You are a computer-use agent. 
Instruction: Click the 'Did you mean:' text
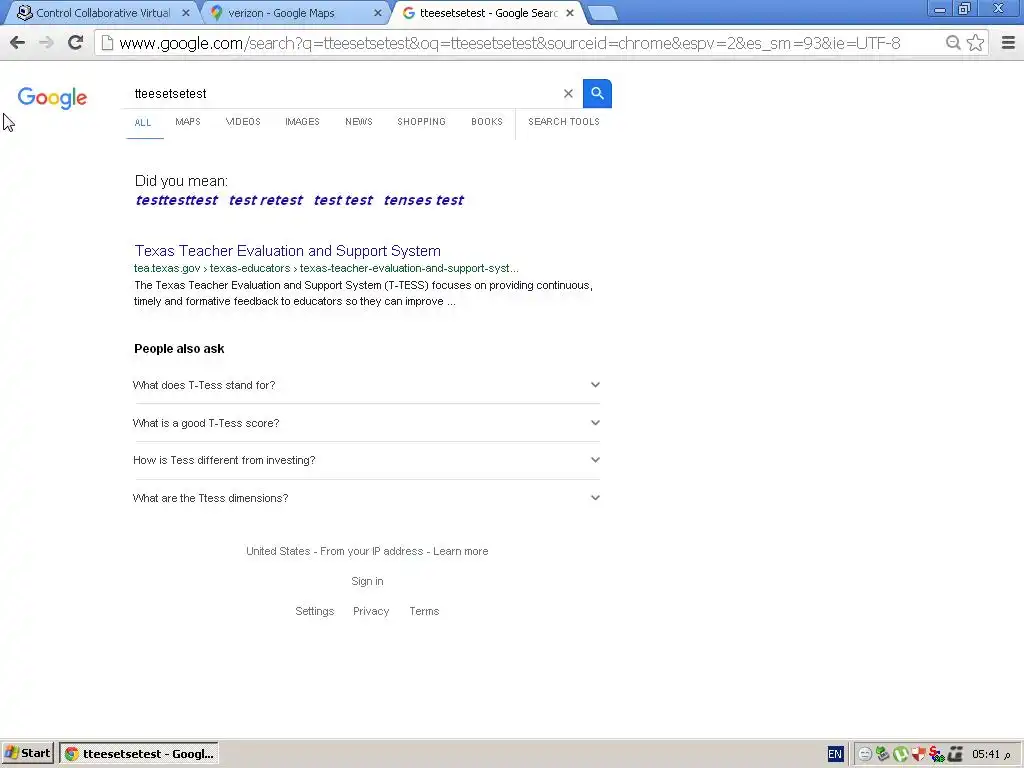tap(182, 181)
